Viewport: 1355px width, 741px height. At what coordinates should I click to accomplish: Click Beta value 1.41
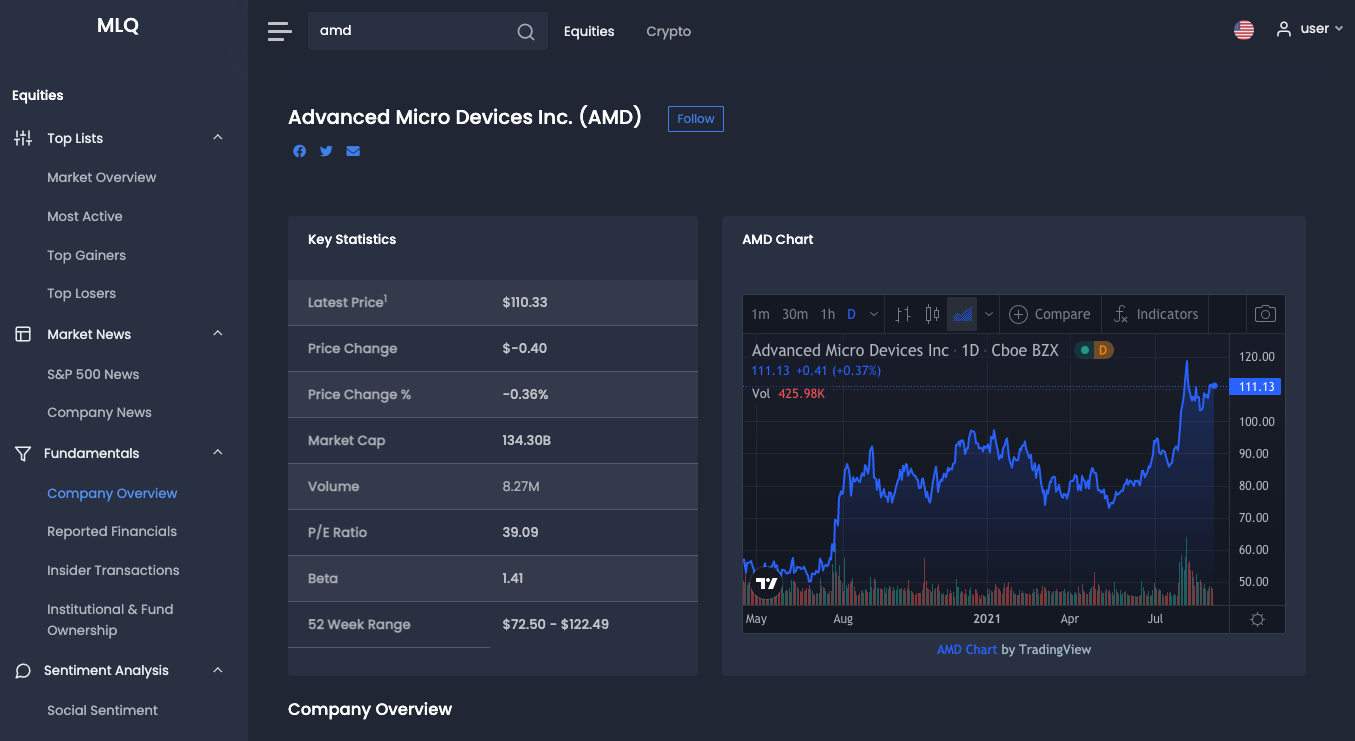tap(513, 578)
